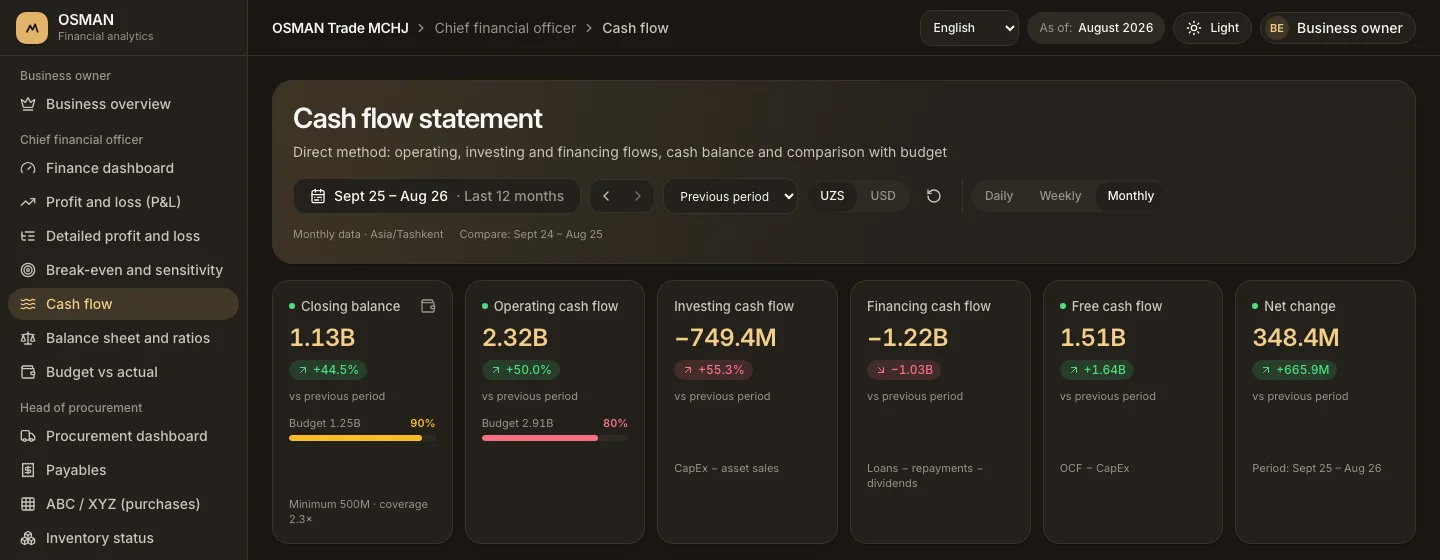
Task: Click the −1.03B change badge
Action: click(x=904, y=370)
